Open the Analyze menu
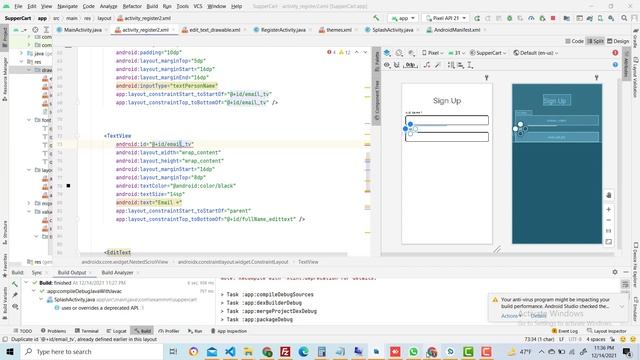This screenshot has height=360, width=640. (x=108, y=7)
